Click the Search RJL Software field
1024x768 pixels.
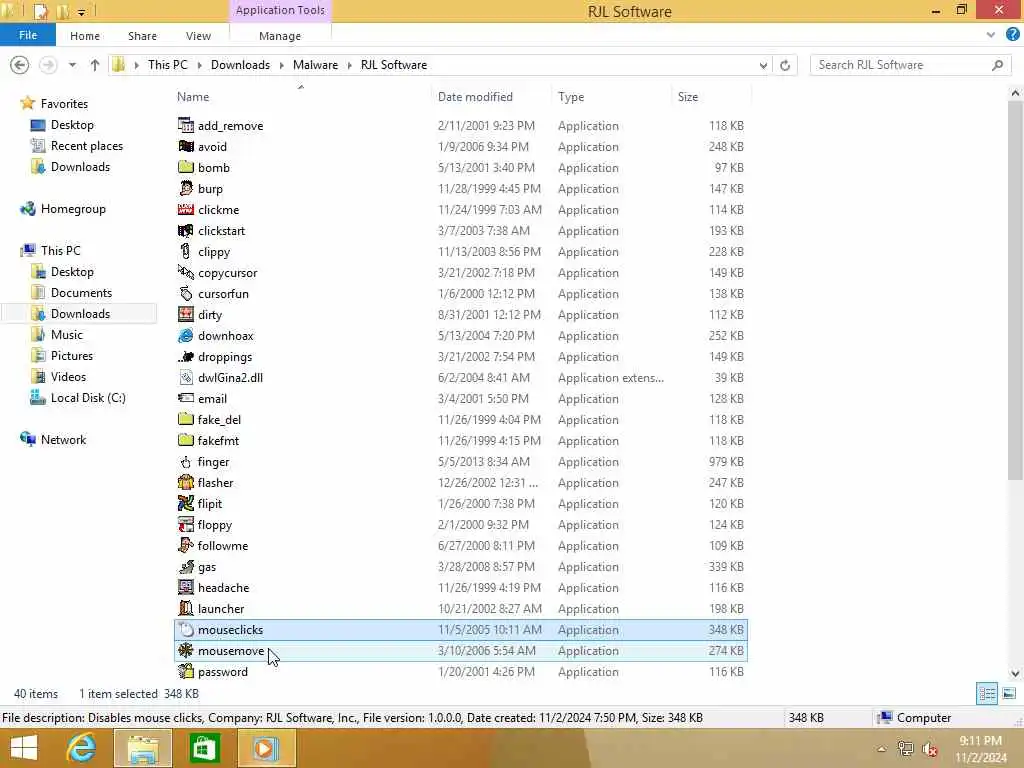pos(910,65)
